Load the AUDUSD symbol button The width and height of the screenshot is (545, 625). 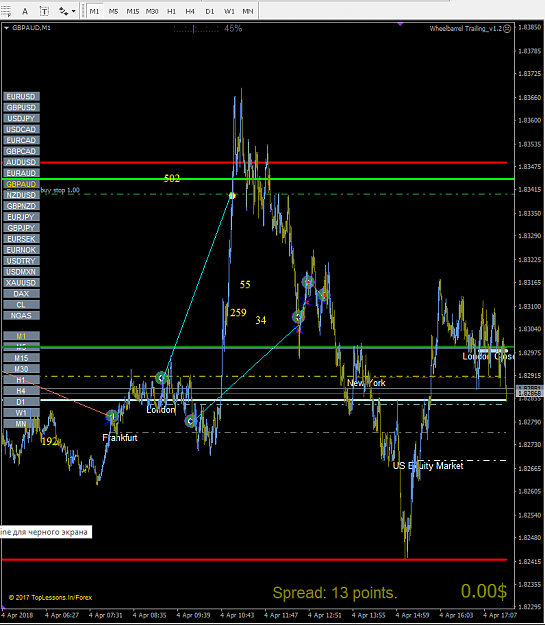(21, 162)
